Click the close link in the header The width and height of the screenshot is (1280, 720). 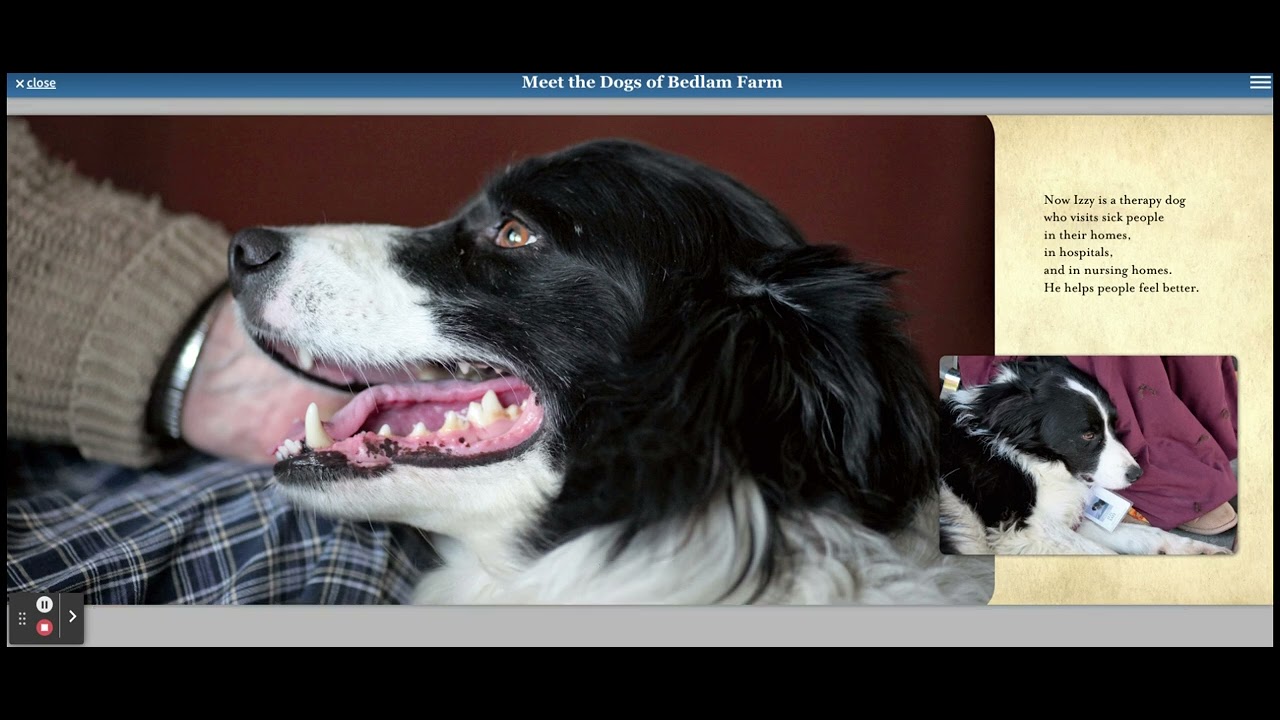click(x=35, y=83)
